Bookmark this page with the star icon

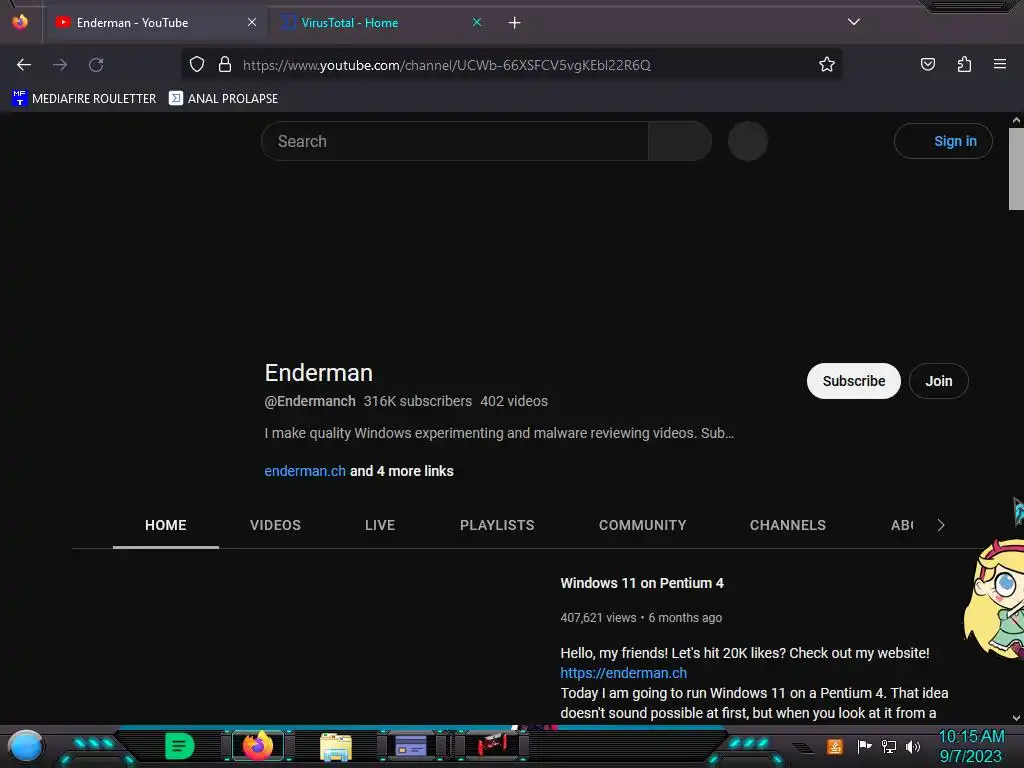pyautogui.click(x=827, y=65)
